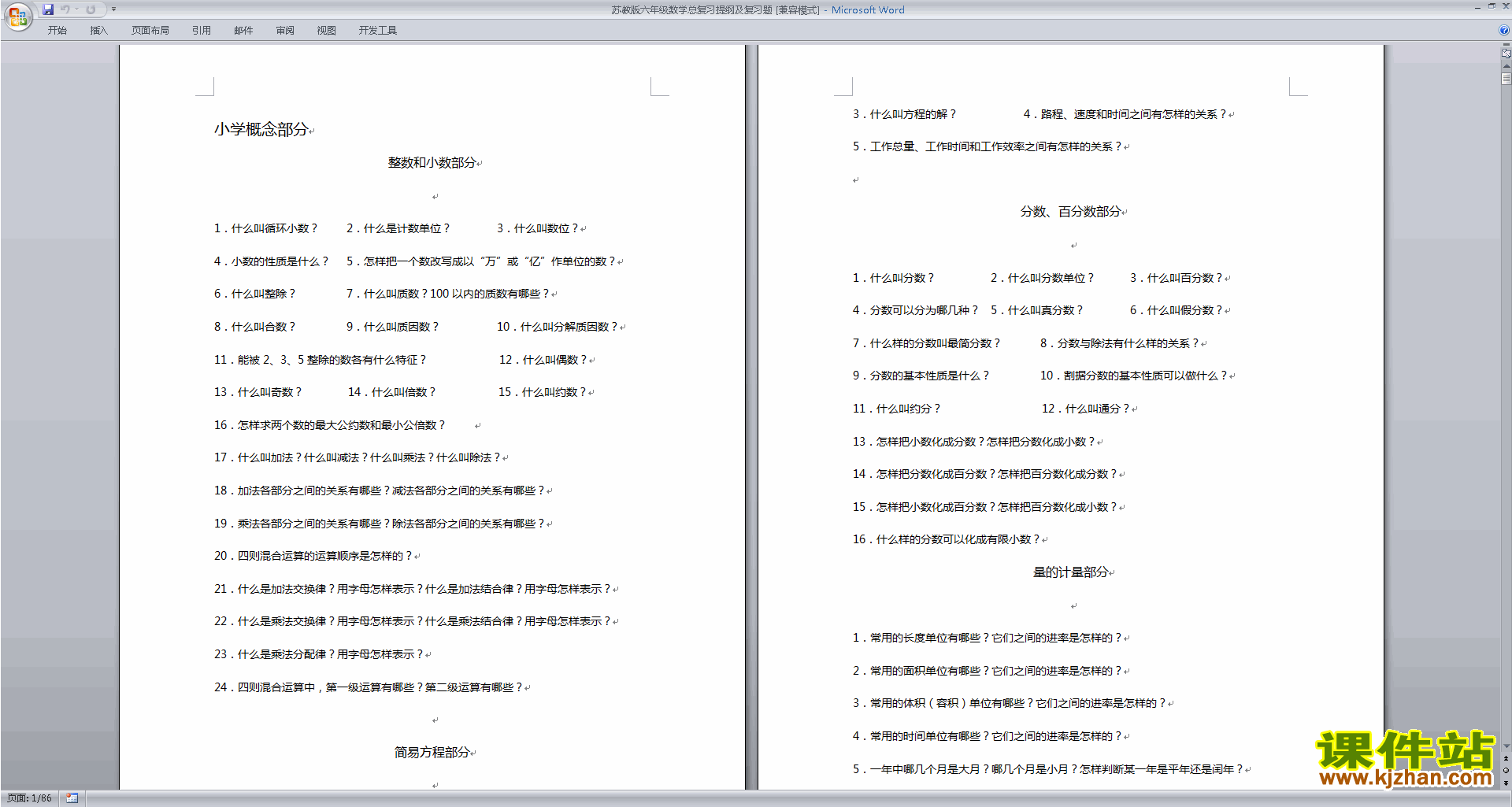Go to previous page double-arrow button

(x=1506, y=759)
